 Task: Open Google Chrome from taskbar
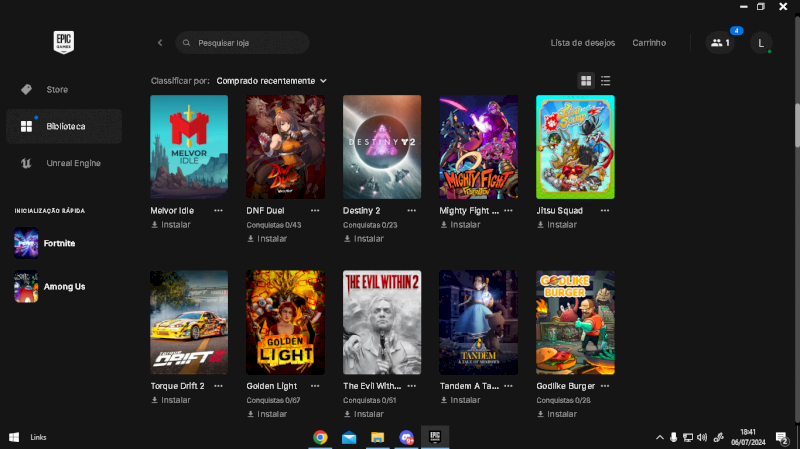click(x=320, y=437)
